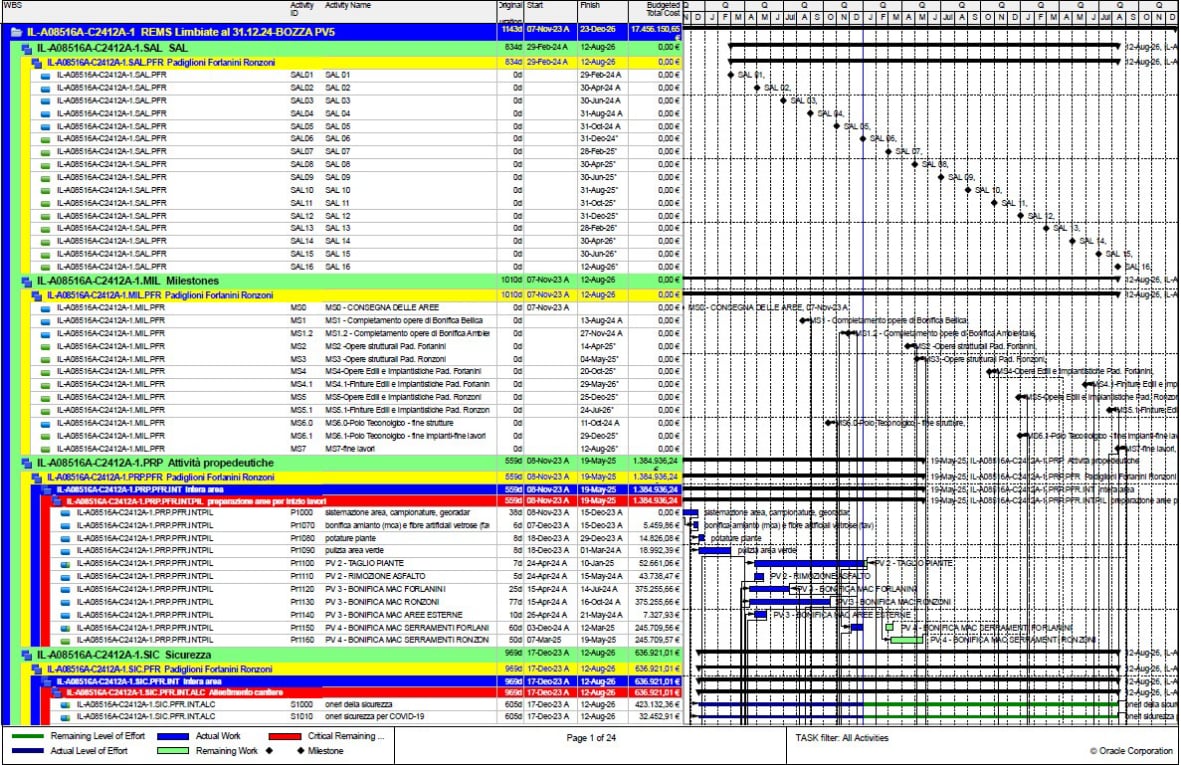Click the activity icon in row P1160
Image resolution: width=1181 pixels, height=765 pixels.
pyautogui.click(x=66, y=641)
